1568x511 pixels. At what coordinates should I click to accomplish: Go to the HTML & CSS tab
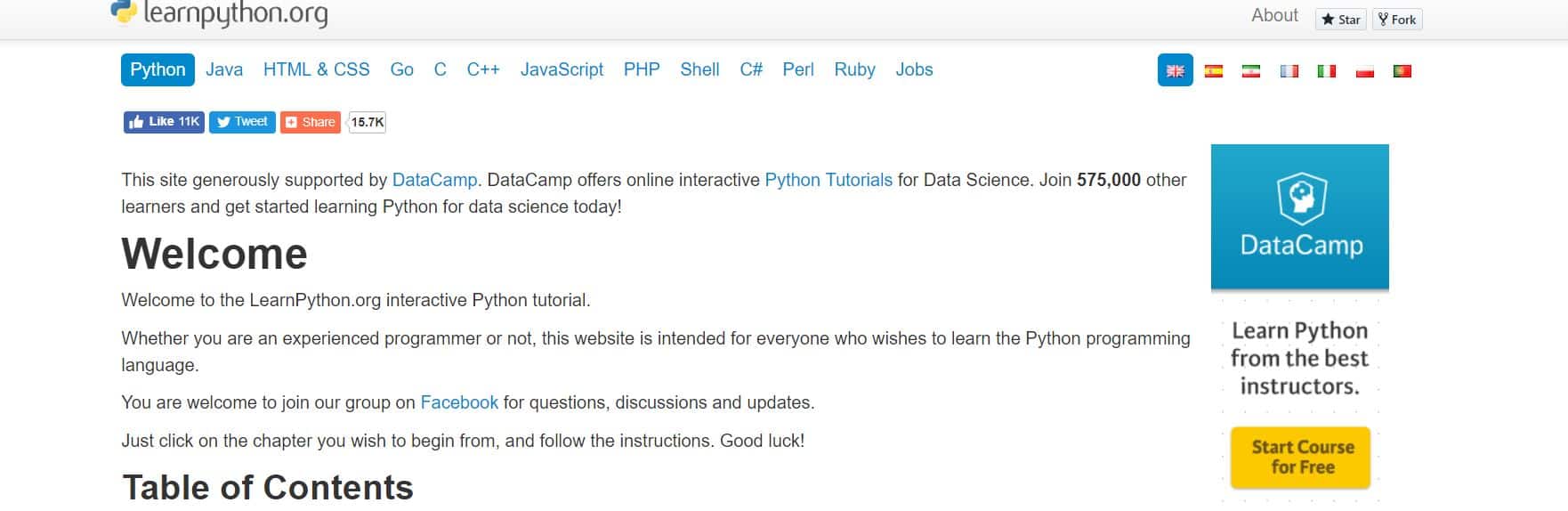pos(316,69)
